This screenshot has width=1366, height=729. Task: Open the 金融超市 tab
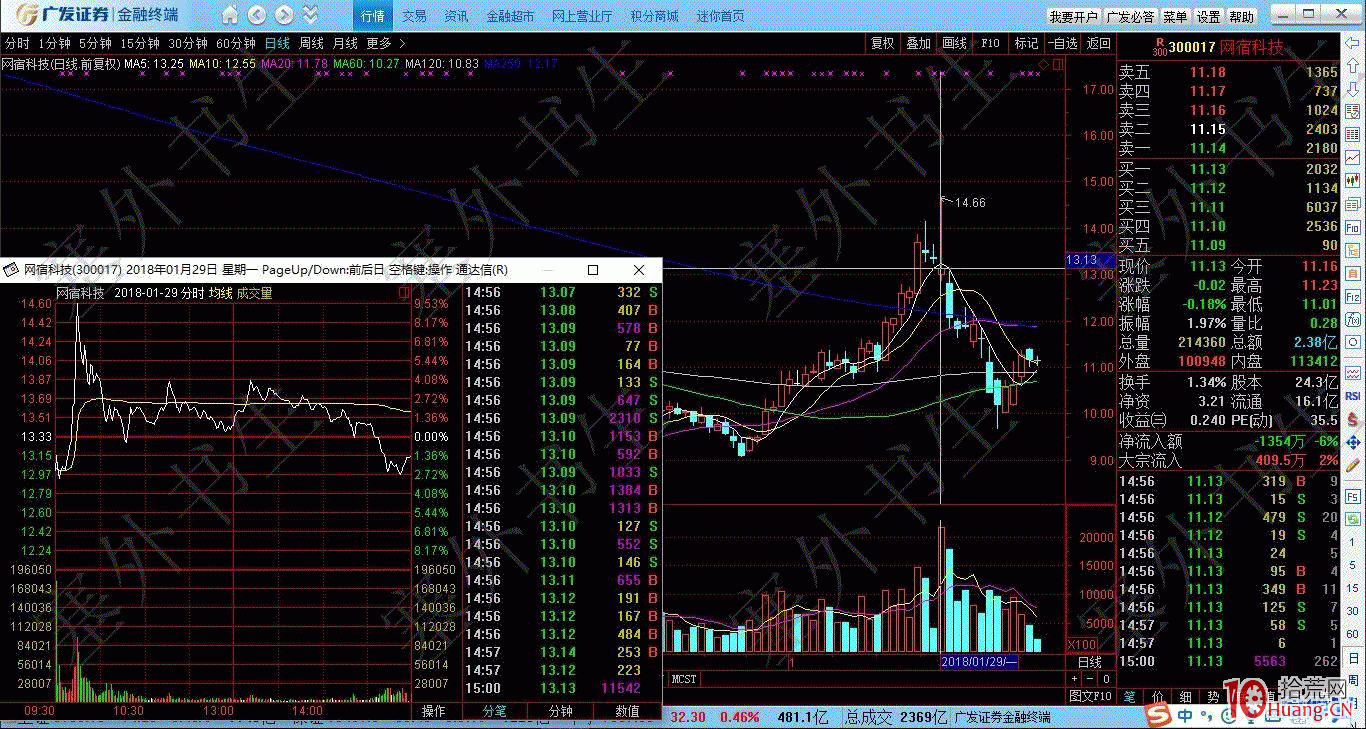510,17
